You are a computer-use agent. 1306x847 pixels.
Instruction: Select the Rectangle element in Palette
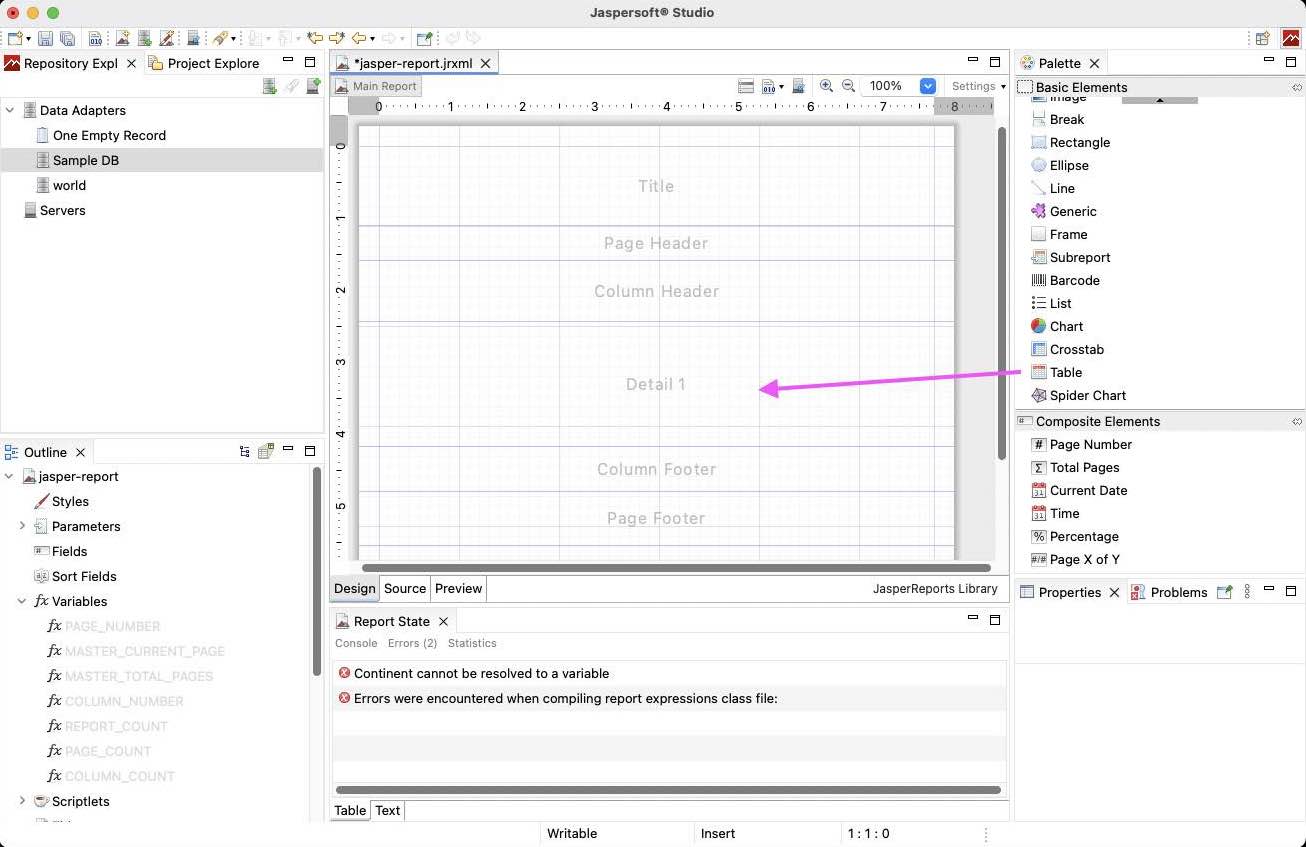point(1070,142)
